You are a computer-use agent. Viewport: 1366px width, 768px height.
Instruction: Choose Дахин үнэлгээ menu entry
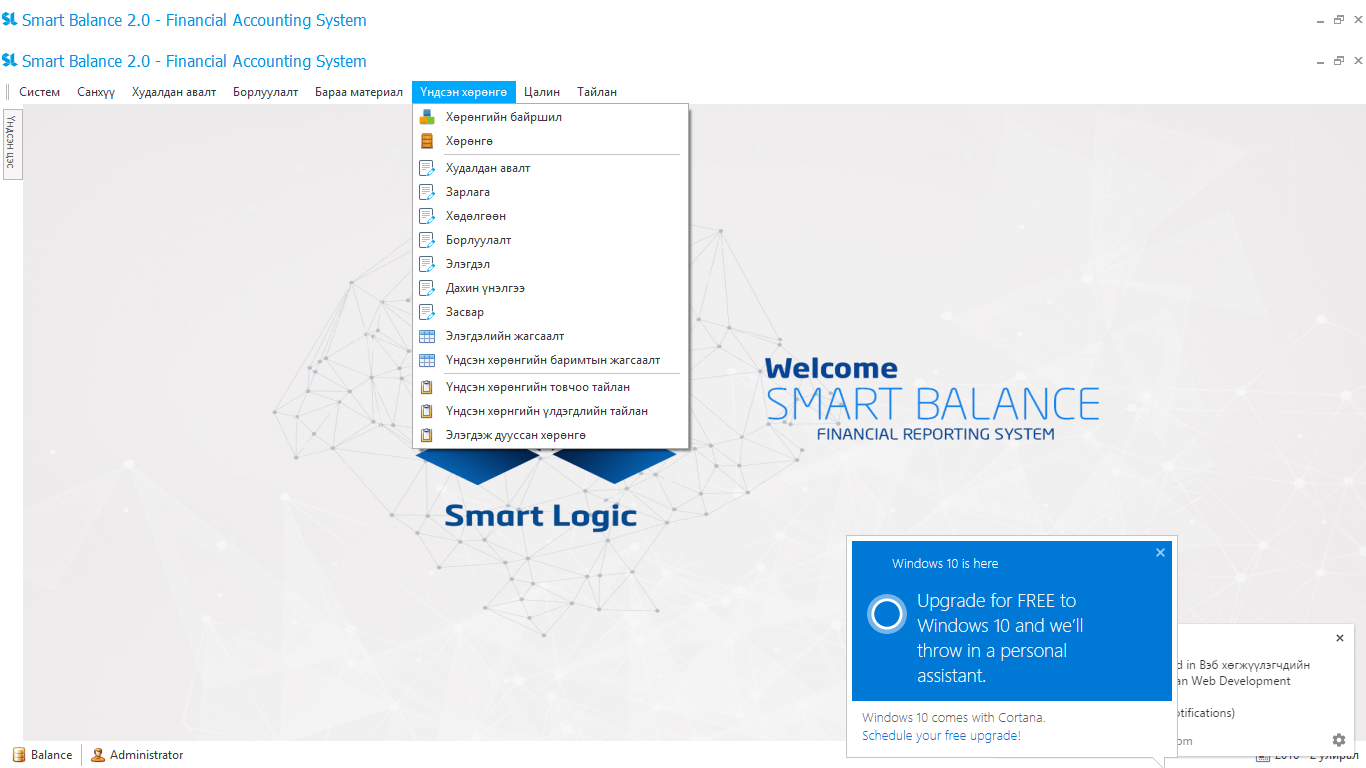click(550, 288)
